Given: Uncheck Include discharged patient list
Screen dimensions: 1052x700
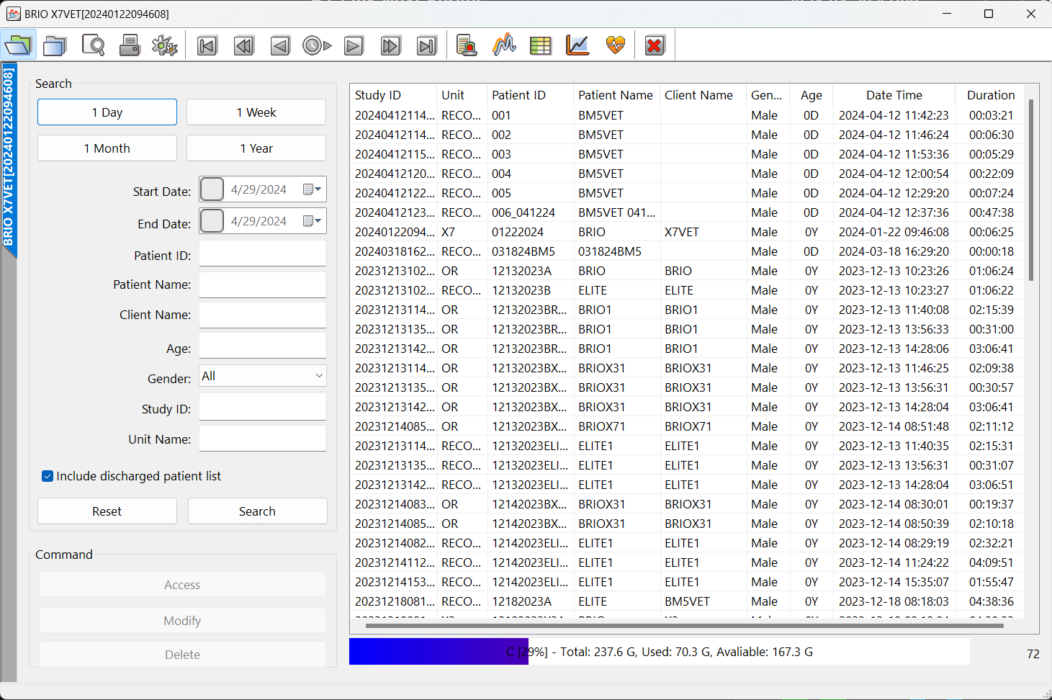Looking at the screenshot, I should click(45, 477).
